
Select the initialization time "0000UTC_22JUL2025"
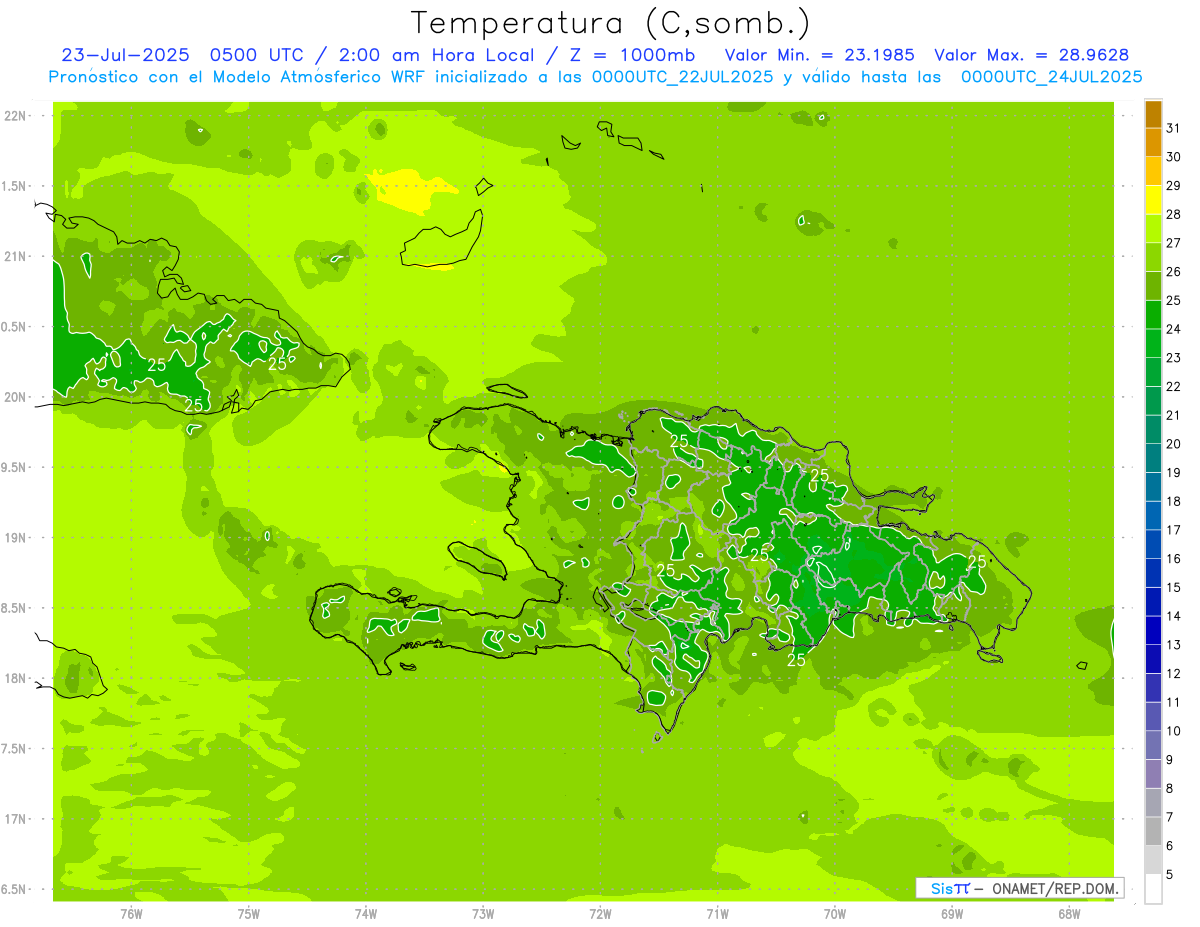tap(683, 77)
